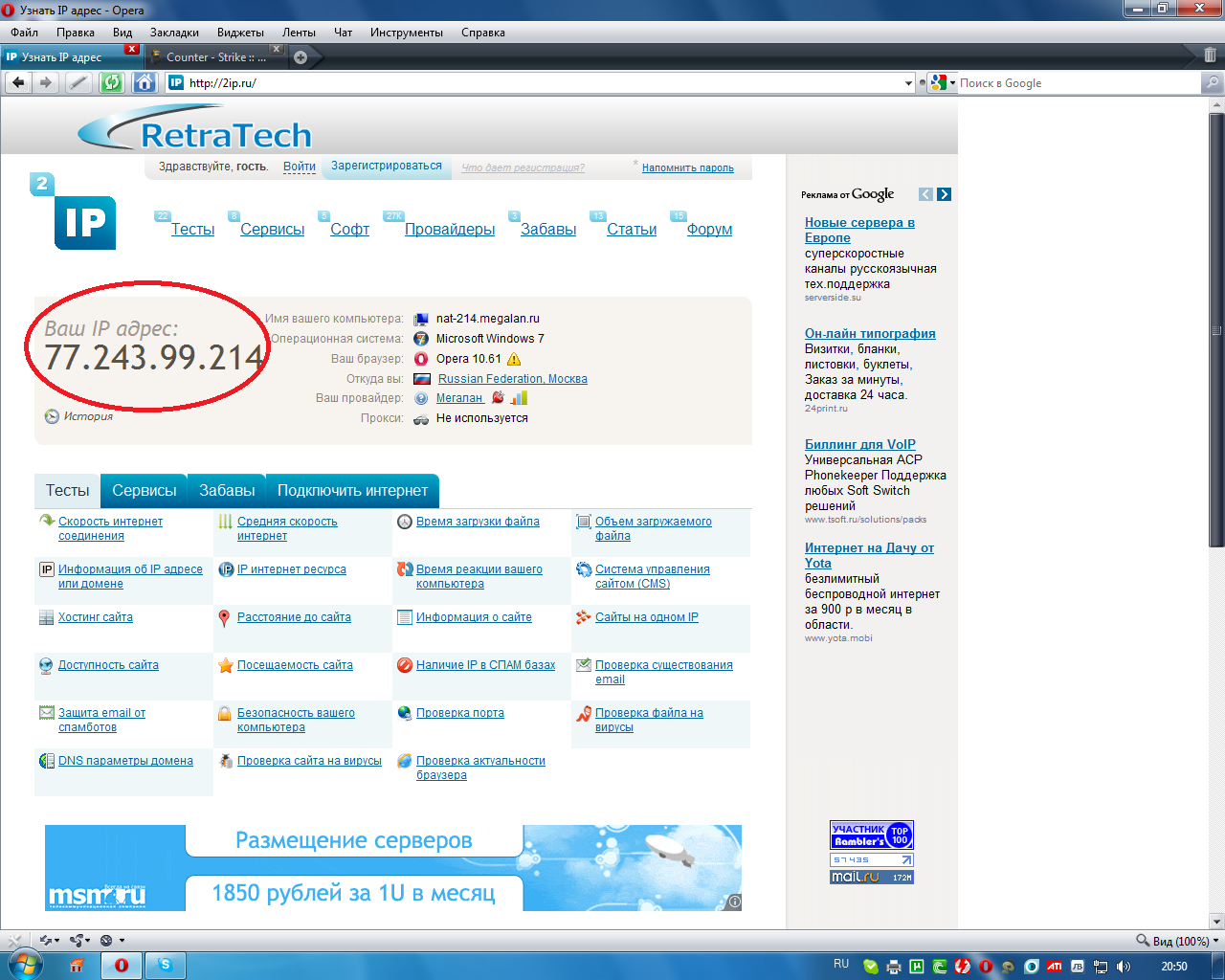Switch to Skype on the taskbar
This screenshot has width=1225, height=980.
click(x=166, y=966)
